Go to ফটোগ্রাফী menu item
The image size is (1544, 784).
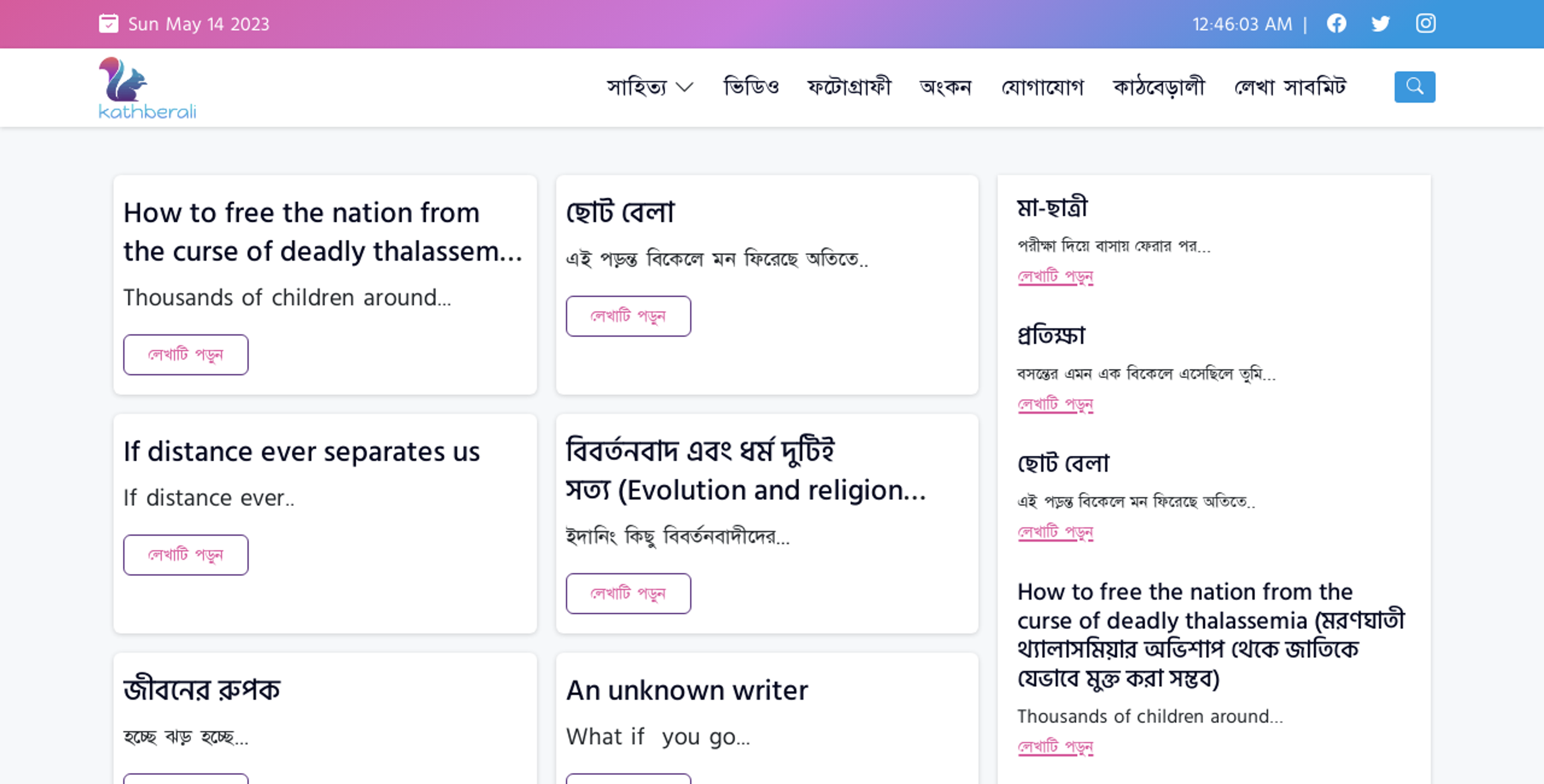[x=849, y=88]
